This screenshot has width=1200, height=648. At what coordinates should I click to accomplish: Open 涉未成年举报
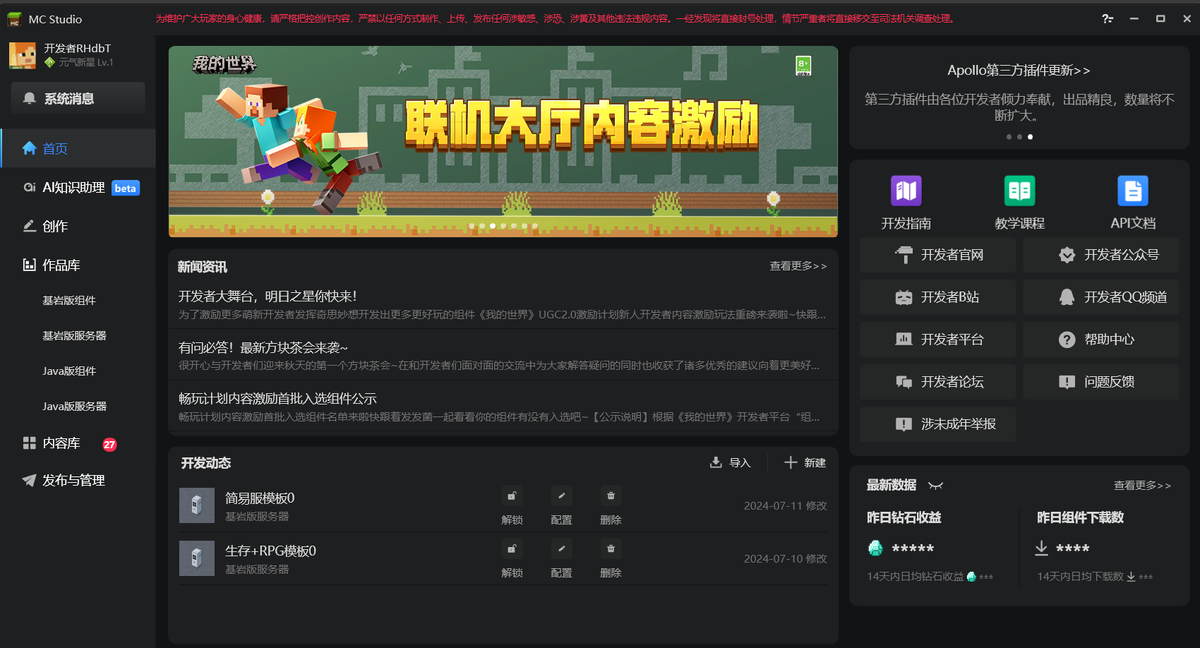938,423
